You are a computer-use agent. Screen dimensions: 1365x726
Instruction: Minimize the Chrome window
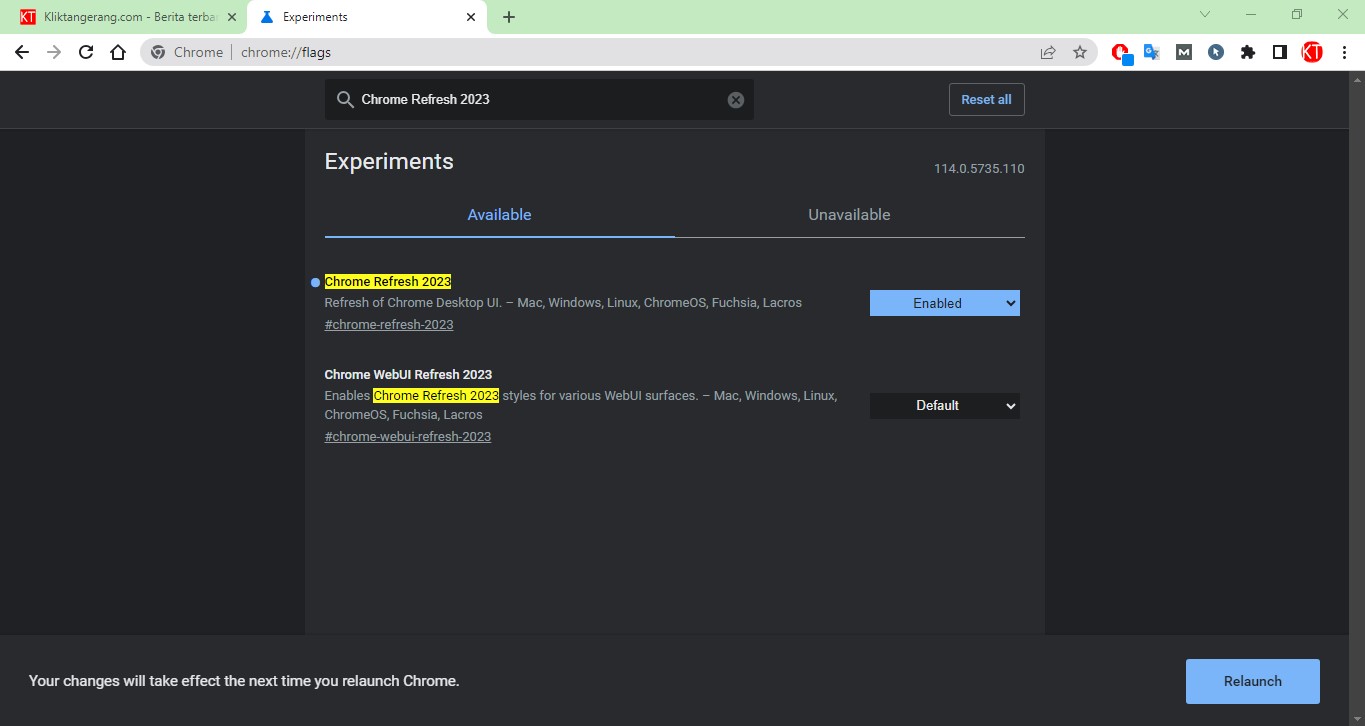point(1251,15)
